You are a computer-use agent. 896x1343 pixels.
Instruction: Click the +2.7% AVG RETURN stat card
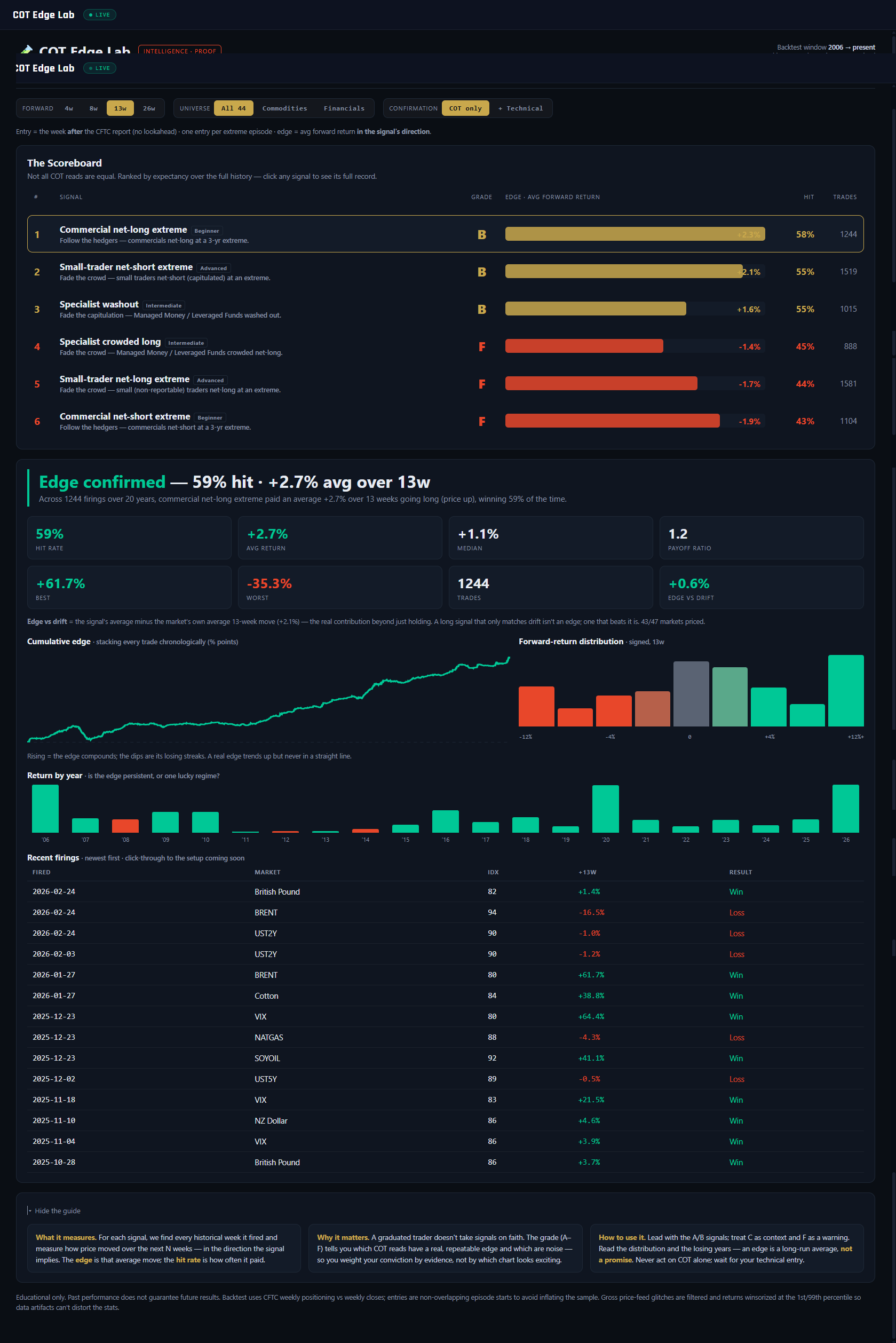tap(340, 538)
